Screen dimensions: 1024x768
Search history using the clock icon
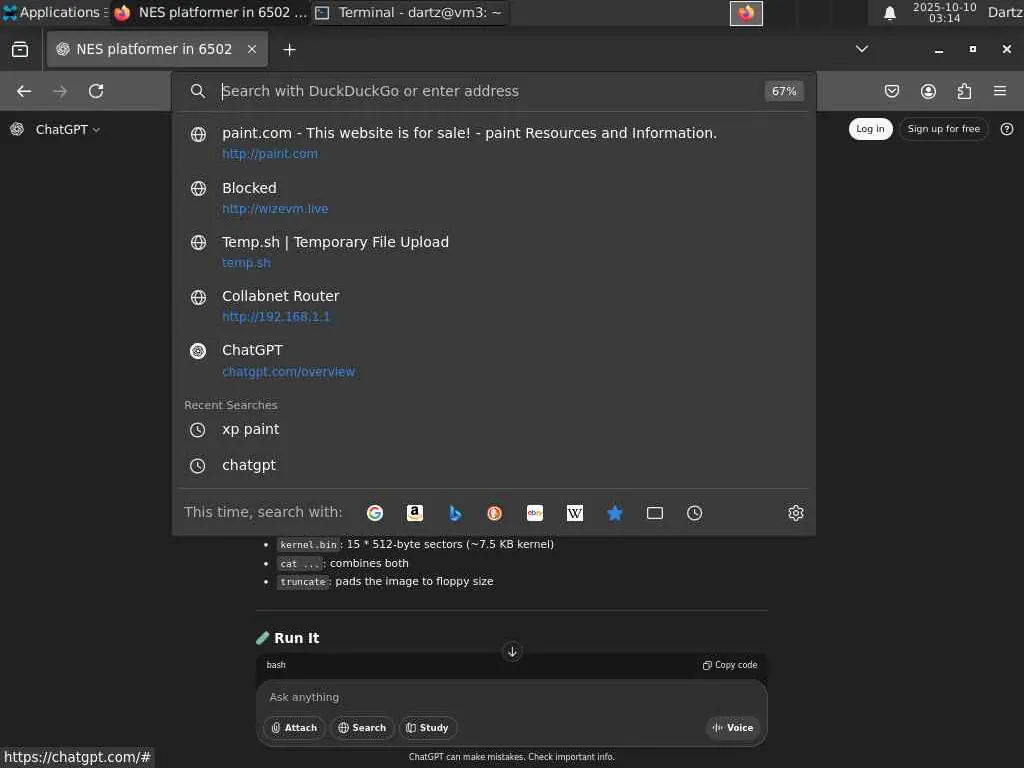point(694,513)
